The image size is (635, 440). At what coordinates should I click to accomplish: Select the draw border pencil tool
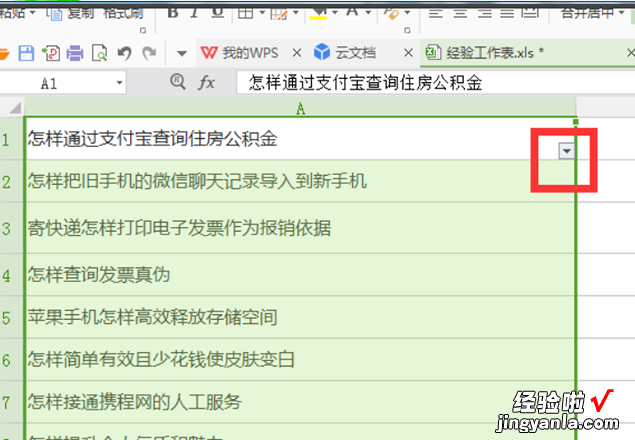coord(279,14)
